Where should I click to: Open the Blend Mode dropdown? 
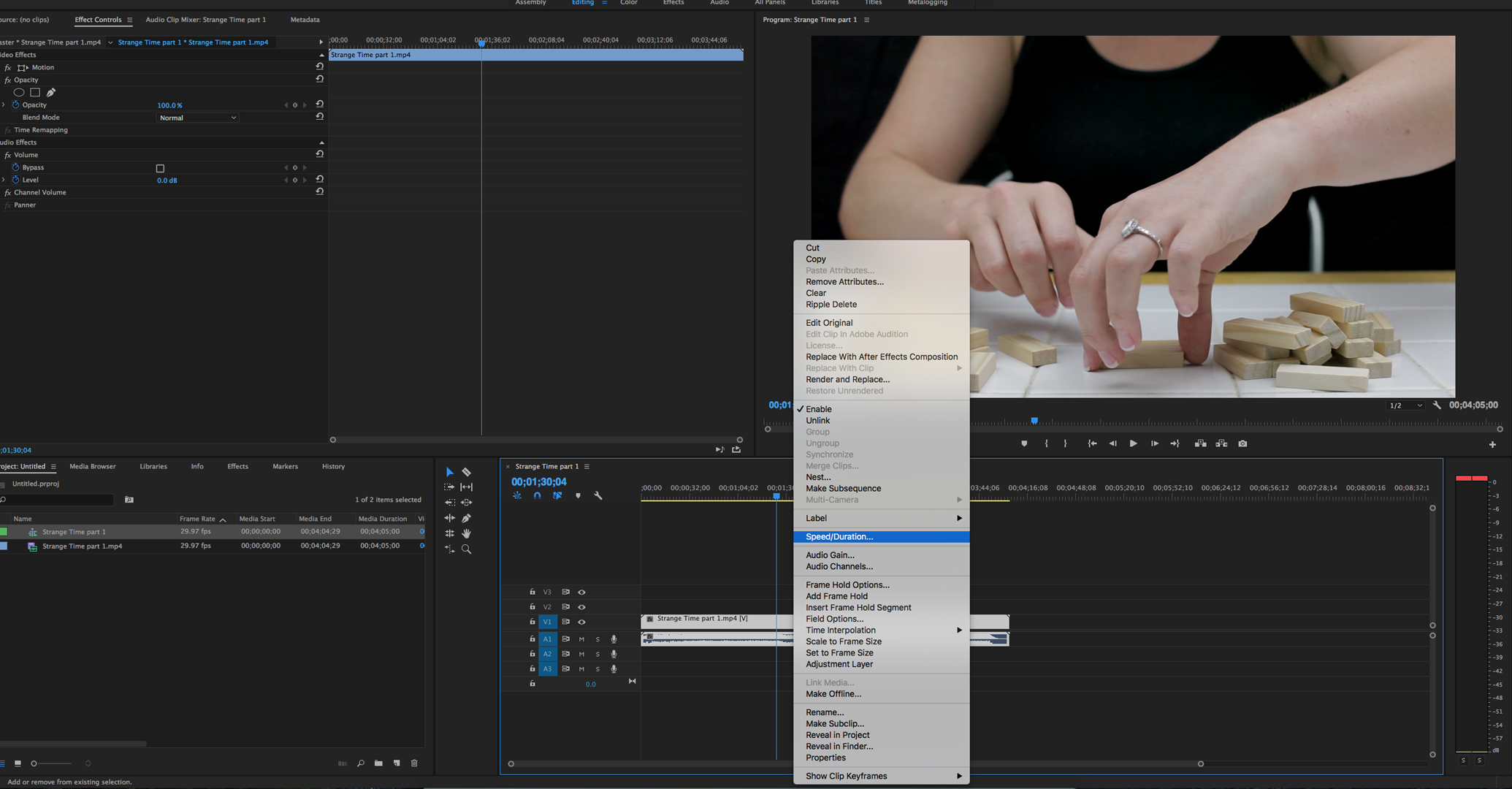pos(197,118)
